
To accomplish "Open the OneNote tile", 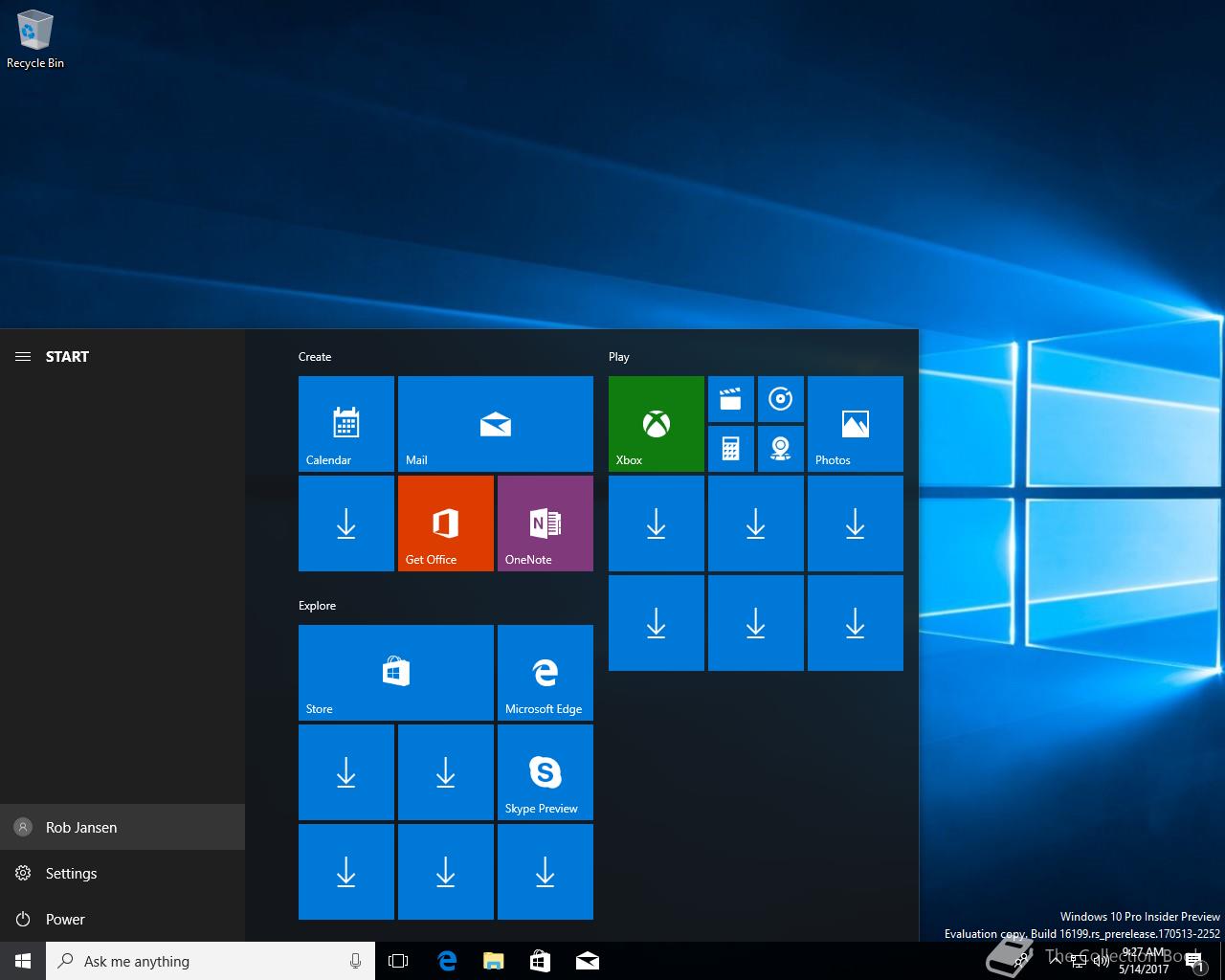I will [546, 523].
